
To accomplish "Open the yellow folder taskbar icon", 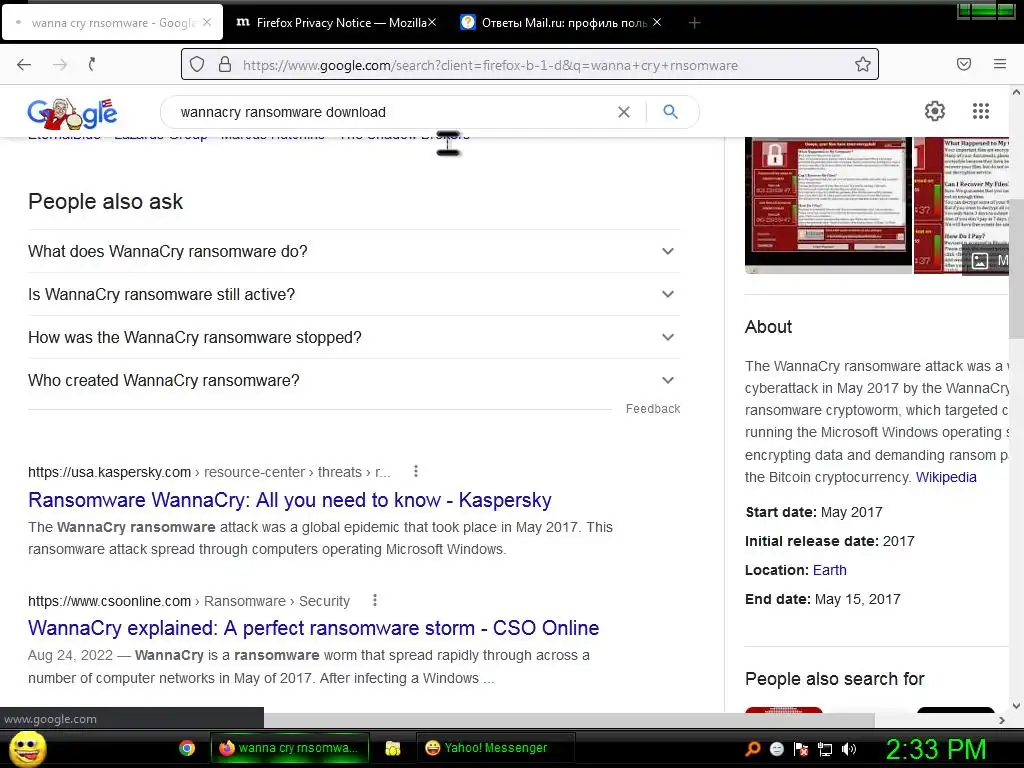I will (392, 748).
